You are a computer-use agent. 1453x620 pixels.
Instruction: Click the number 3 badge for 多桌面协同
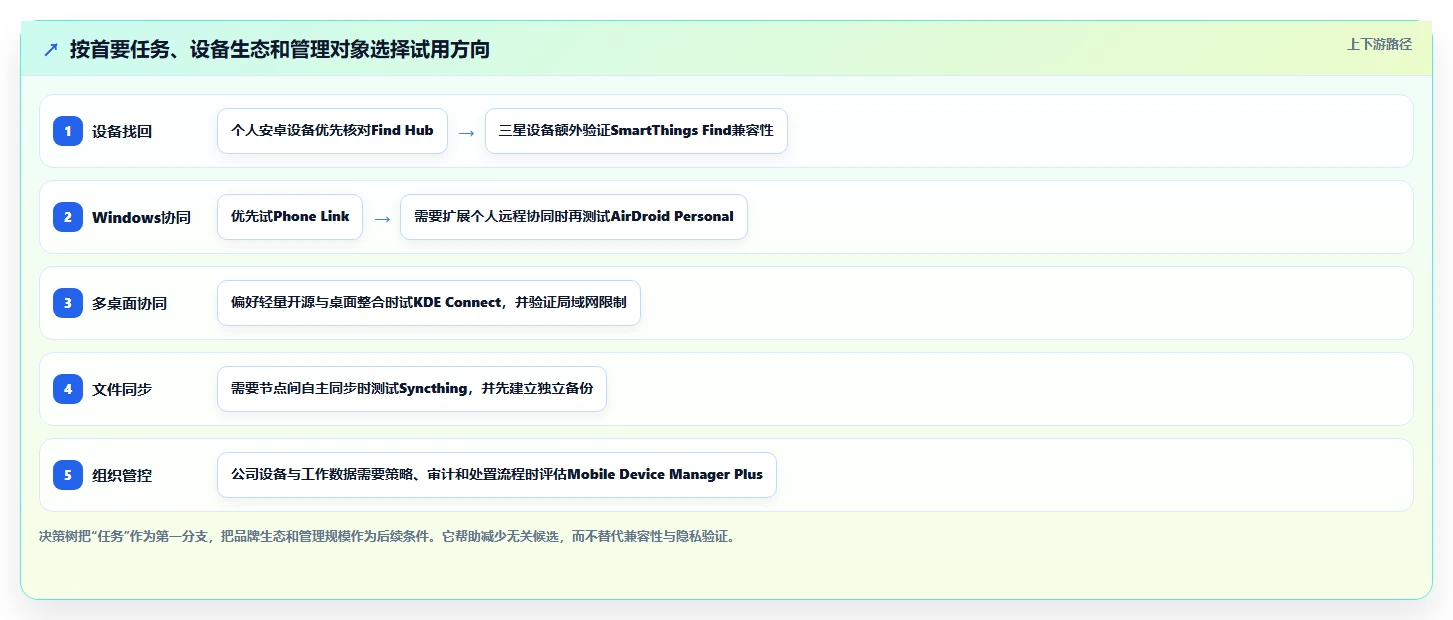click(x=68, y=303)
